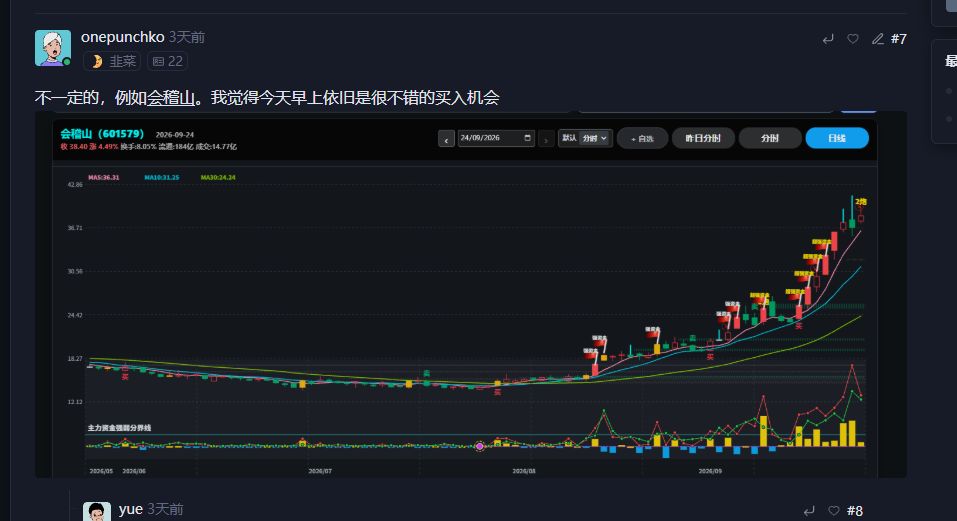Click the MA10:31.25 indicator label
This screenshot has height=521, width=957.
coord(162,178)
